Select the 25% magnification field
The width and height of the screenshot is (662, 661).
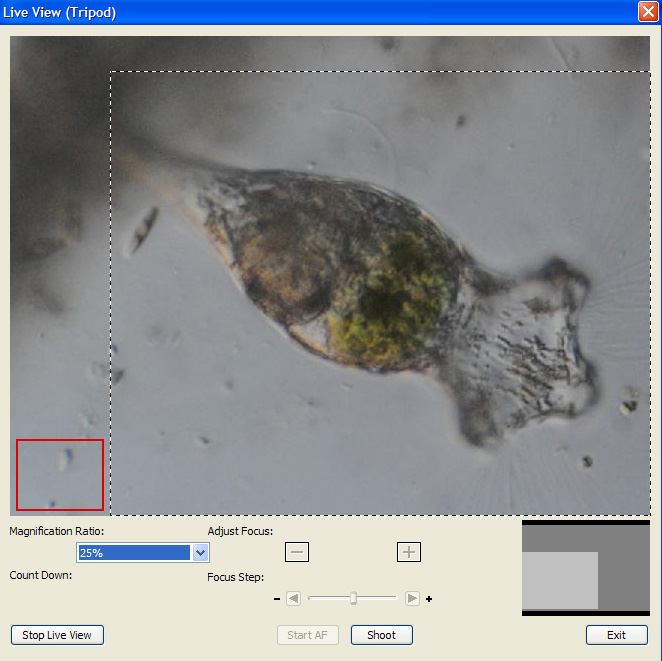click(134, 553)
